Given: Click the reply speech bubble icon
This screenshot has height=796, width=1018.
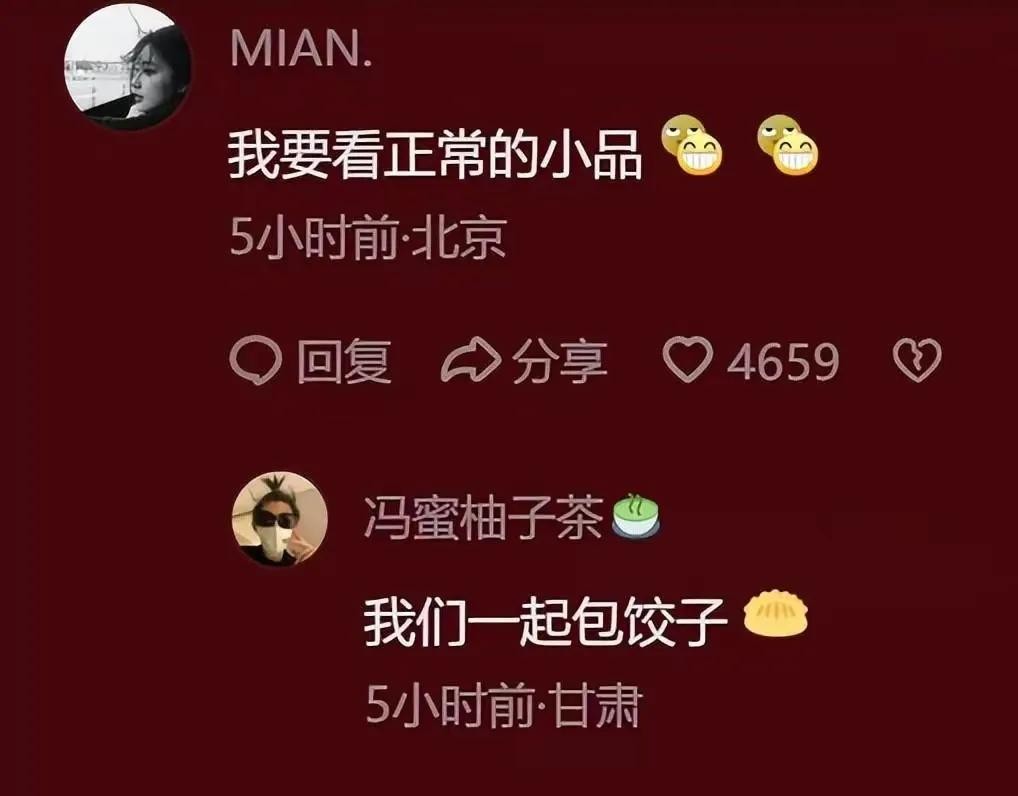Looking at the screenshot, I should 256,360.
